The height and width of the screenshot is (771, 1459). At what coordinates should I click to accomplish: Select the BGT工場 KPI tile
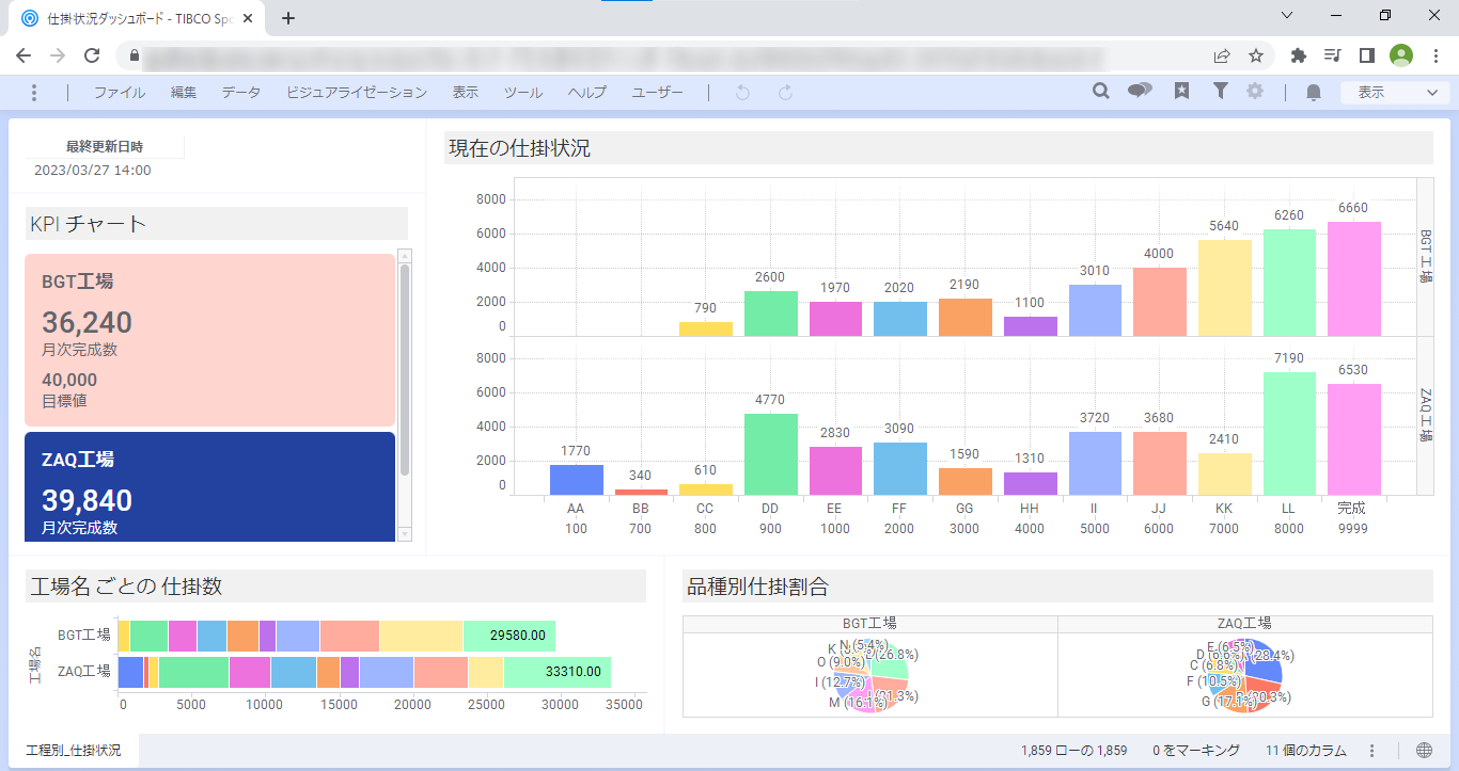coord(210,340)
